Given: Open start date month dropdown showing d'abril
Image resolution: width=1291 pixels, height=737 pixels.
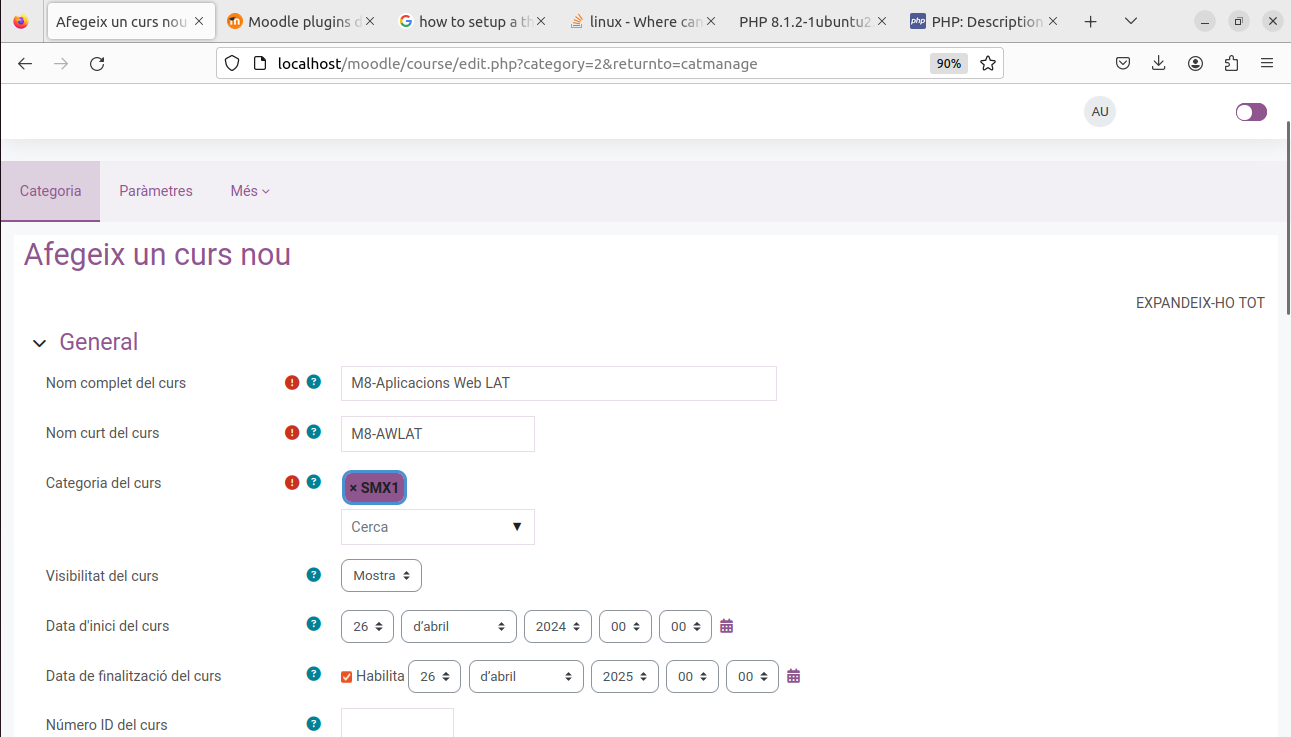Looking at the screenshot, I should coord(458,626).
